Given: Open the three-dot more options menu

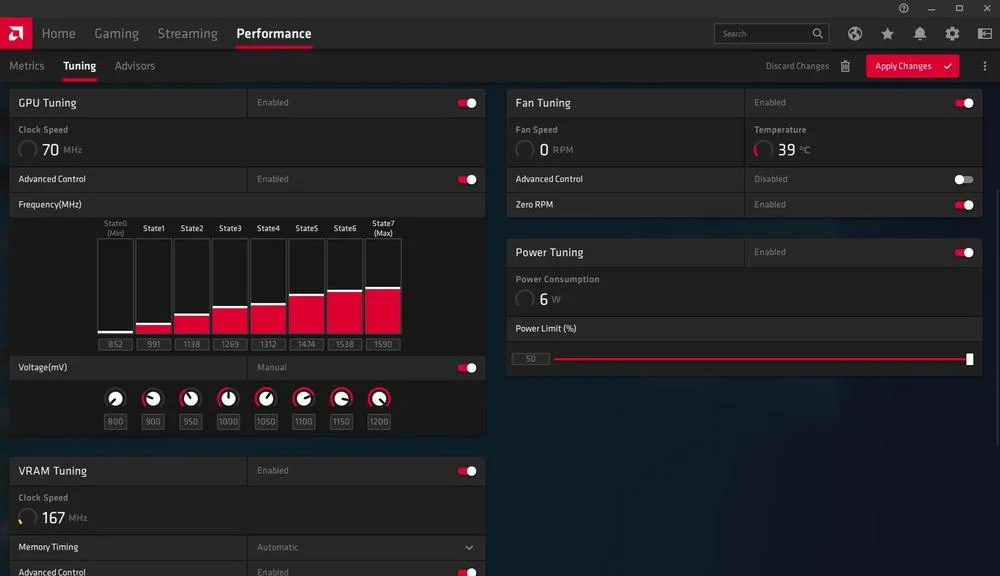Looking at the screenshot, I should click(985, 66).
